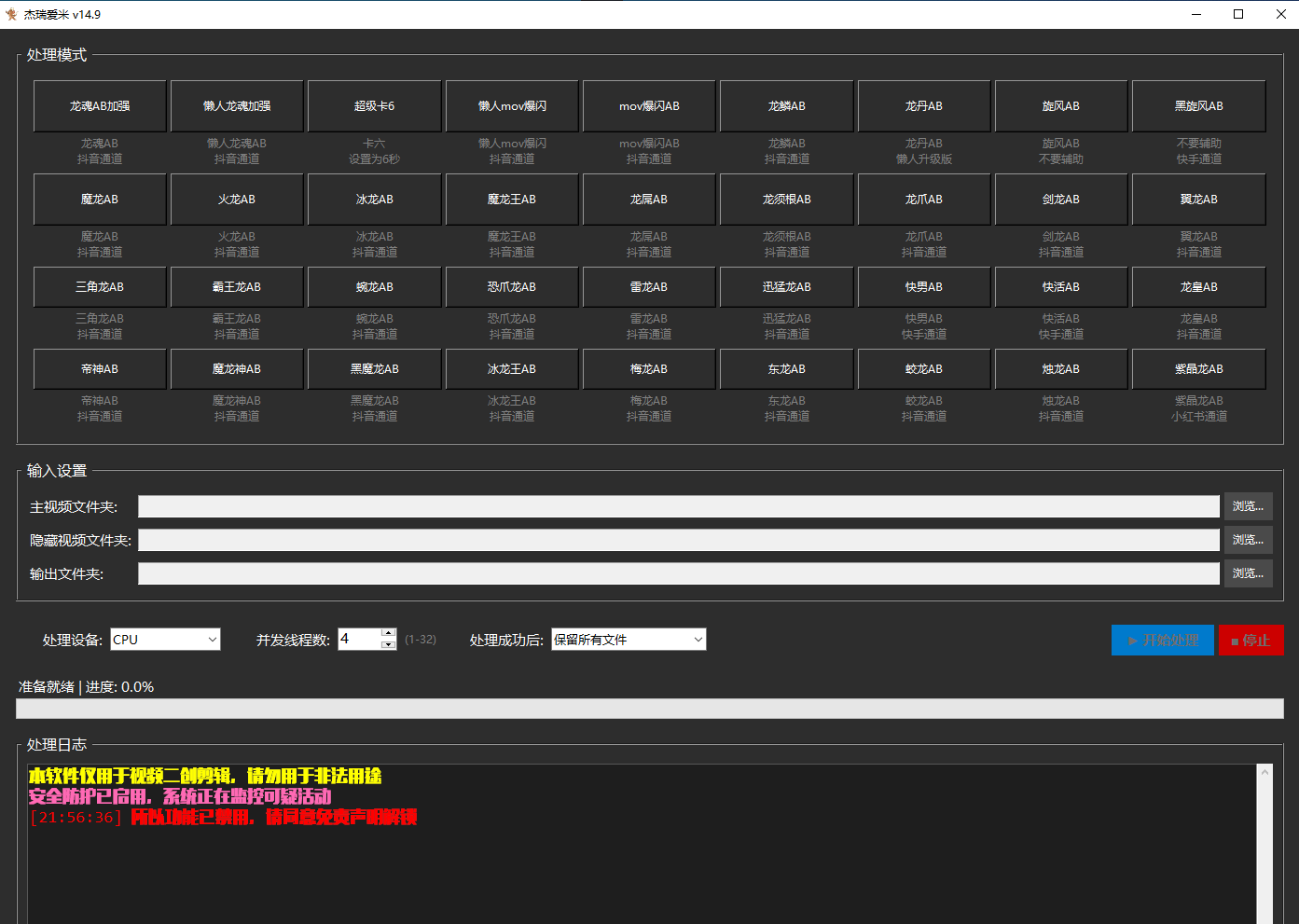The width and height of the screenshot is (1299, 924).
Task: Browse for the main video folder
Action: click(1248, 506)
